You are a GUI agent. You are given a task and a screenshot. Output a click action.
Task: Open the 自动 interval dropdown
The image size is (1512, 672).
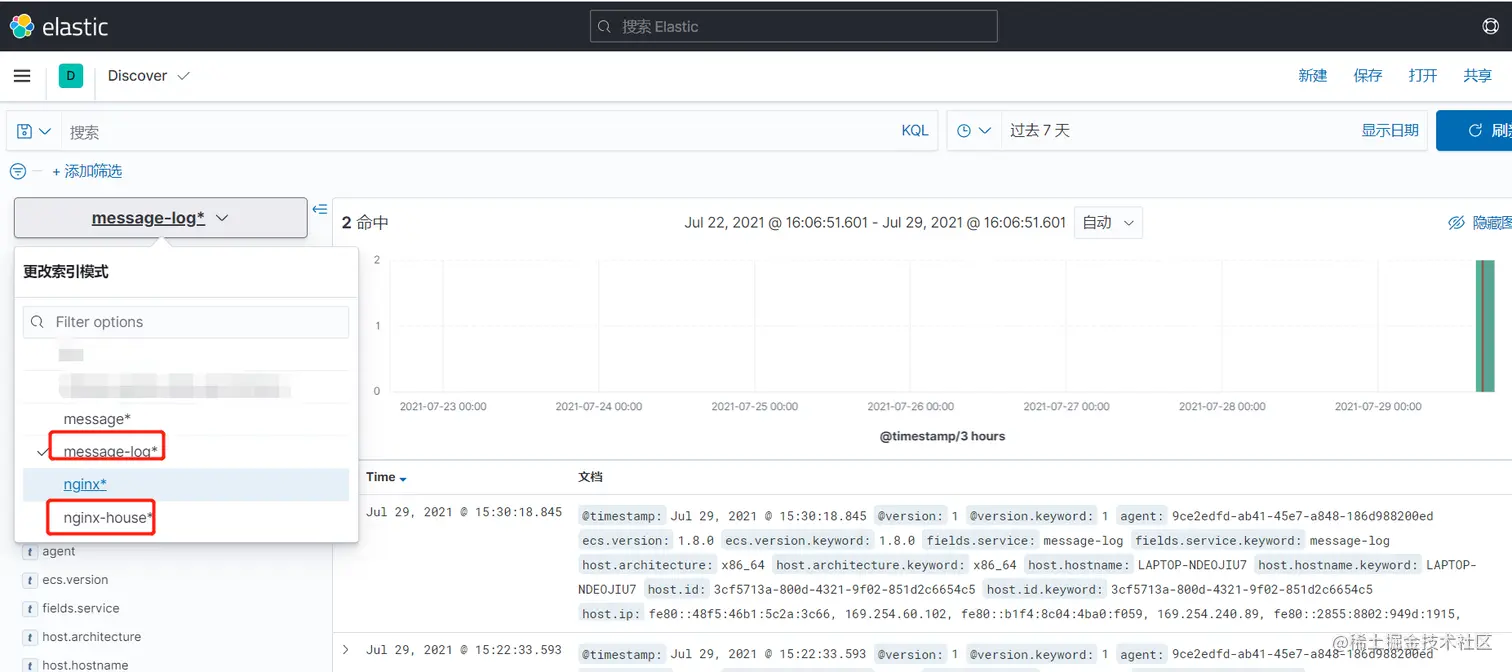tap(1108, 222)
